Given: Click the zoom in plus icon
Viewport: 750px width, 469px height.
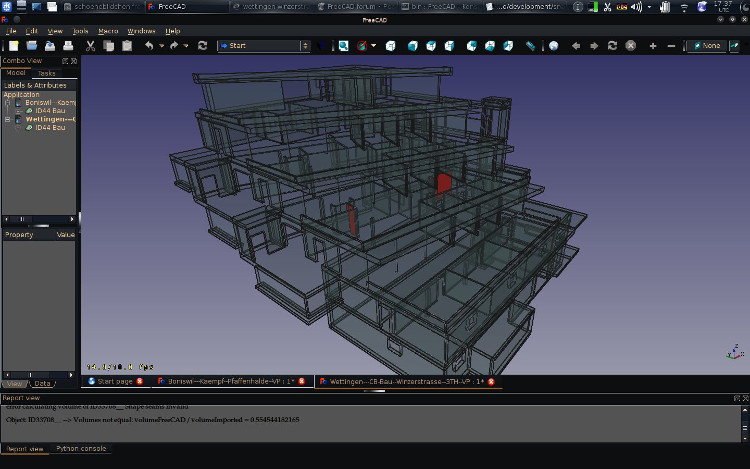Looking at the screenshot, I should click(653, 46).
